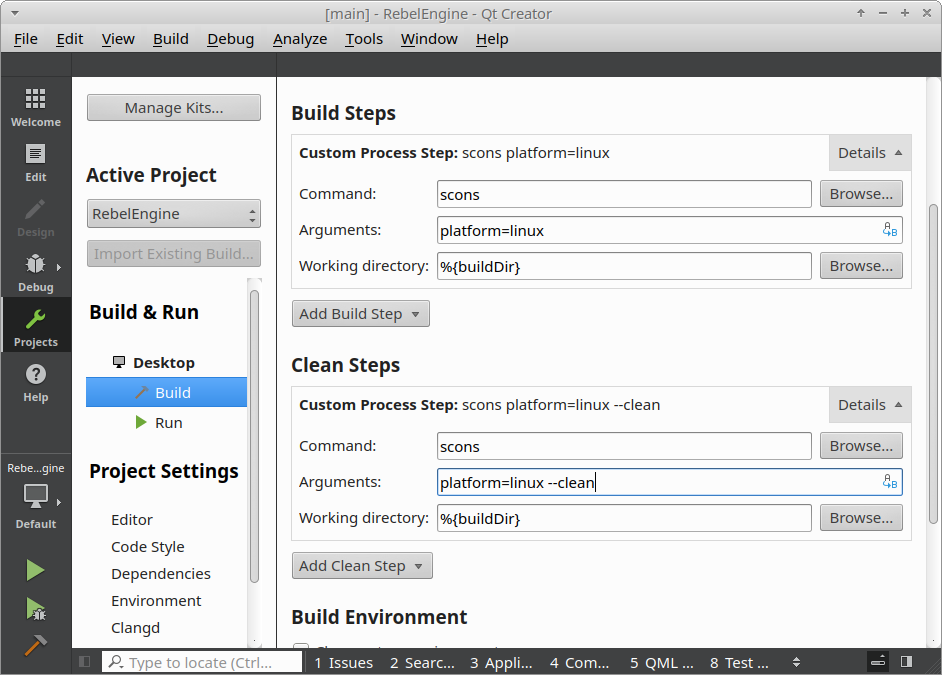
Task: Focus Clean Steps Working directory field
Action: click(x=624, y=518)
